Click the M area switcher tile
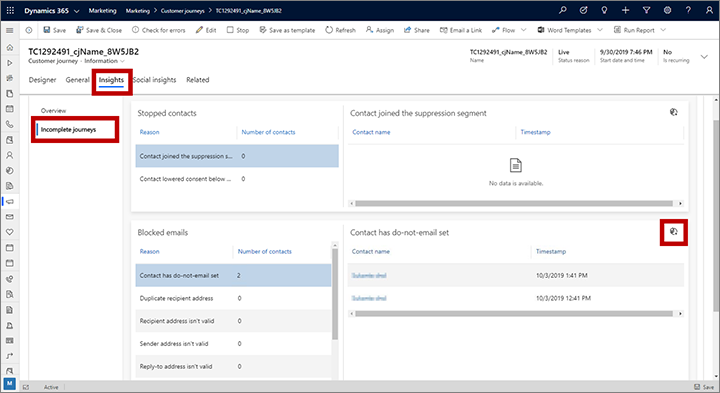This screenshot has height=393, width=720. click(10, 384)
